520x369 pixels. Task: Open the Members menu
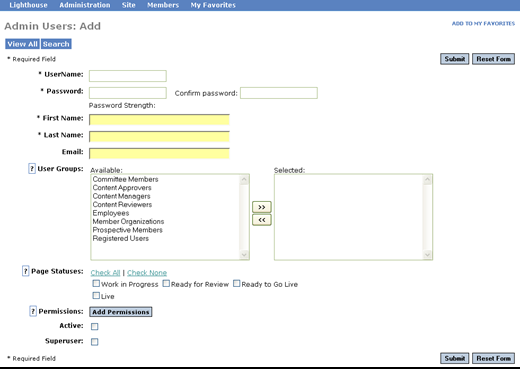(x=163, y=5)
